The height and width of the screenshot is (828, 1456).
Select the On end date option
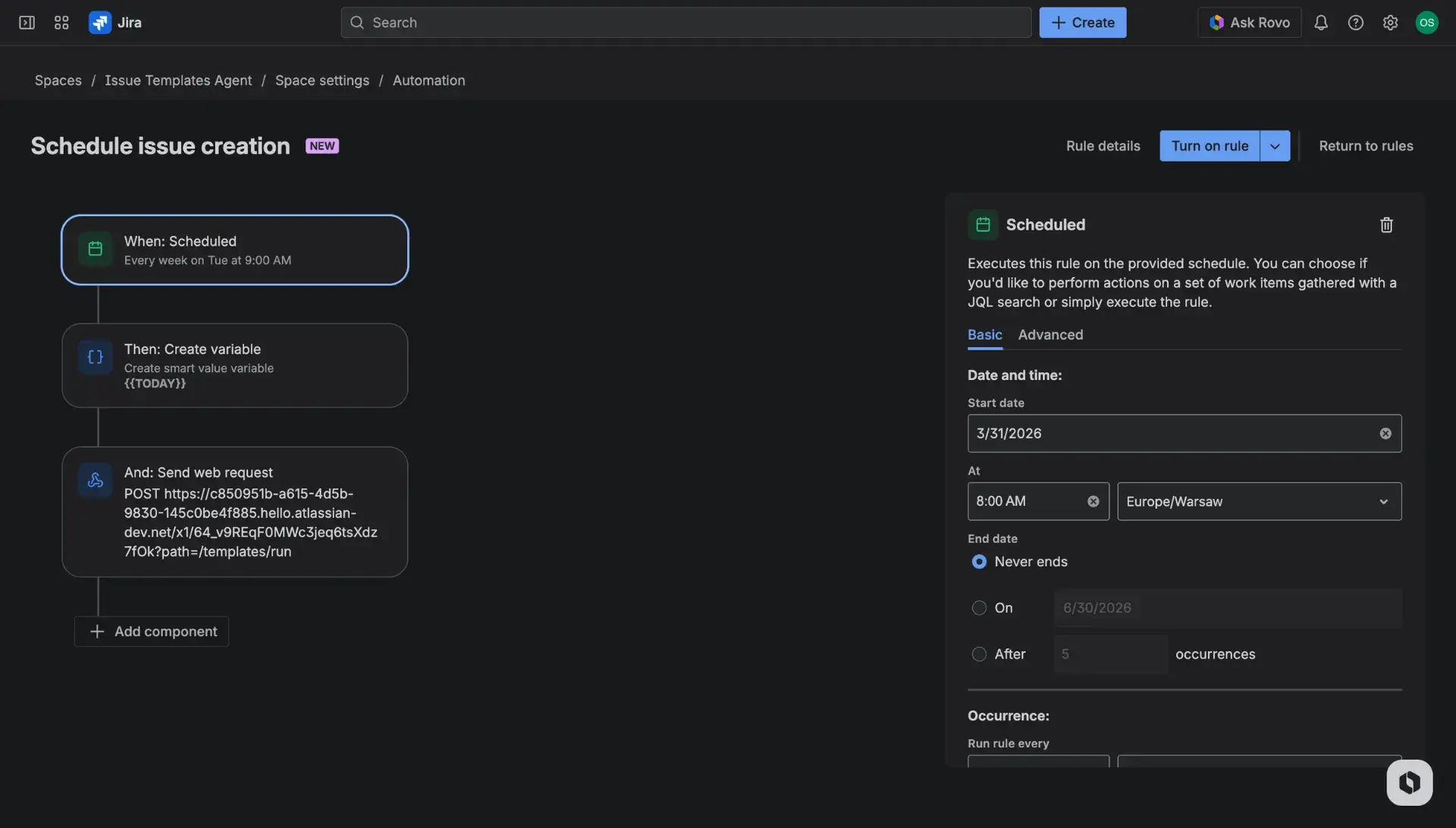(980, 607)
